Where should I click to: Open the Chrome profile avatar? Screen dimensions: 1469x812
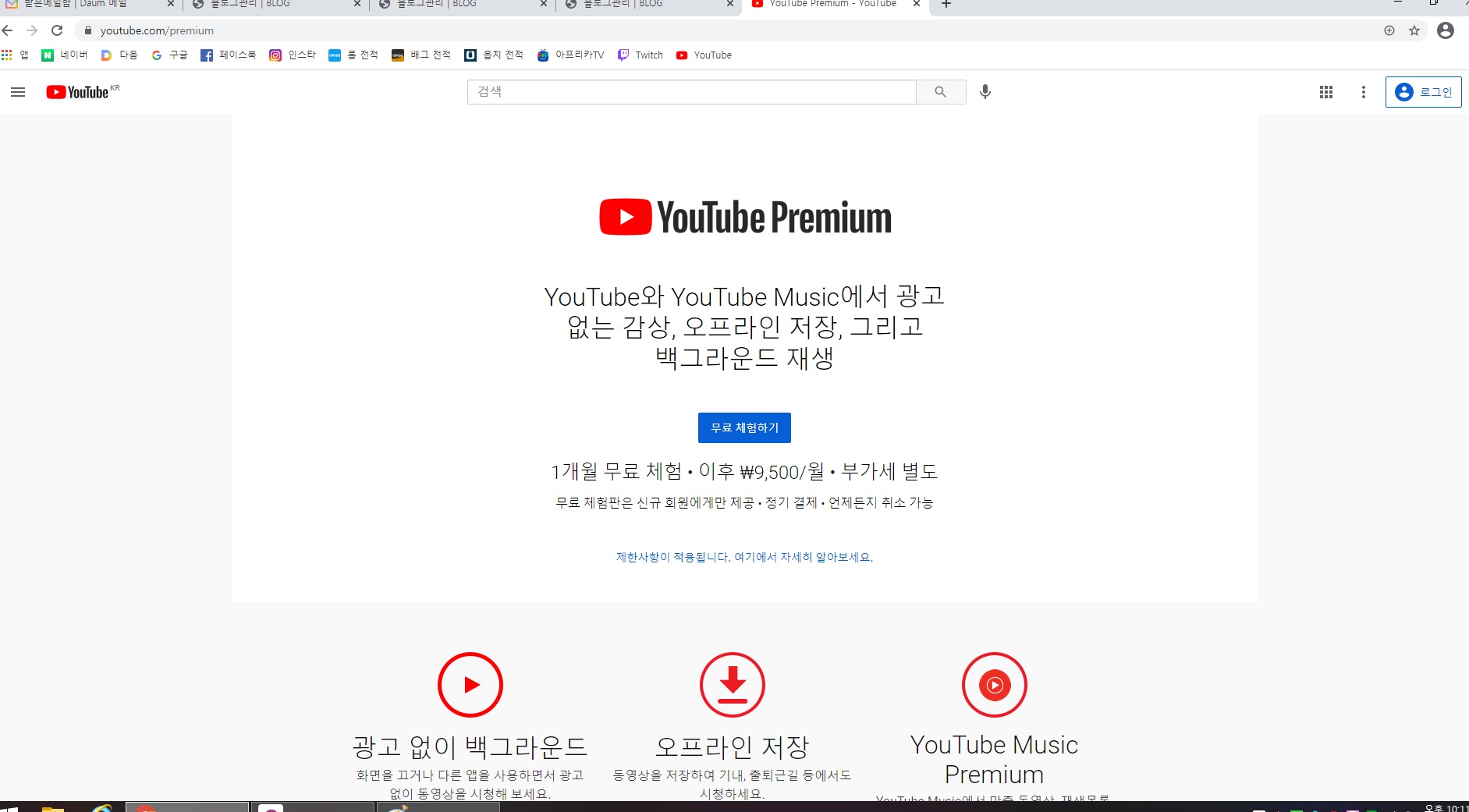click(x=1446, y=30)
